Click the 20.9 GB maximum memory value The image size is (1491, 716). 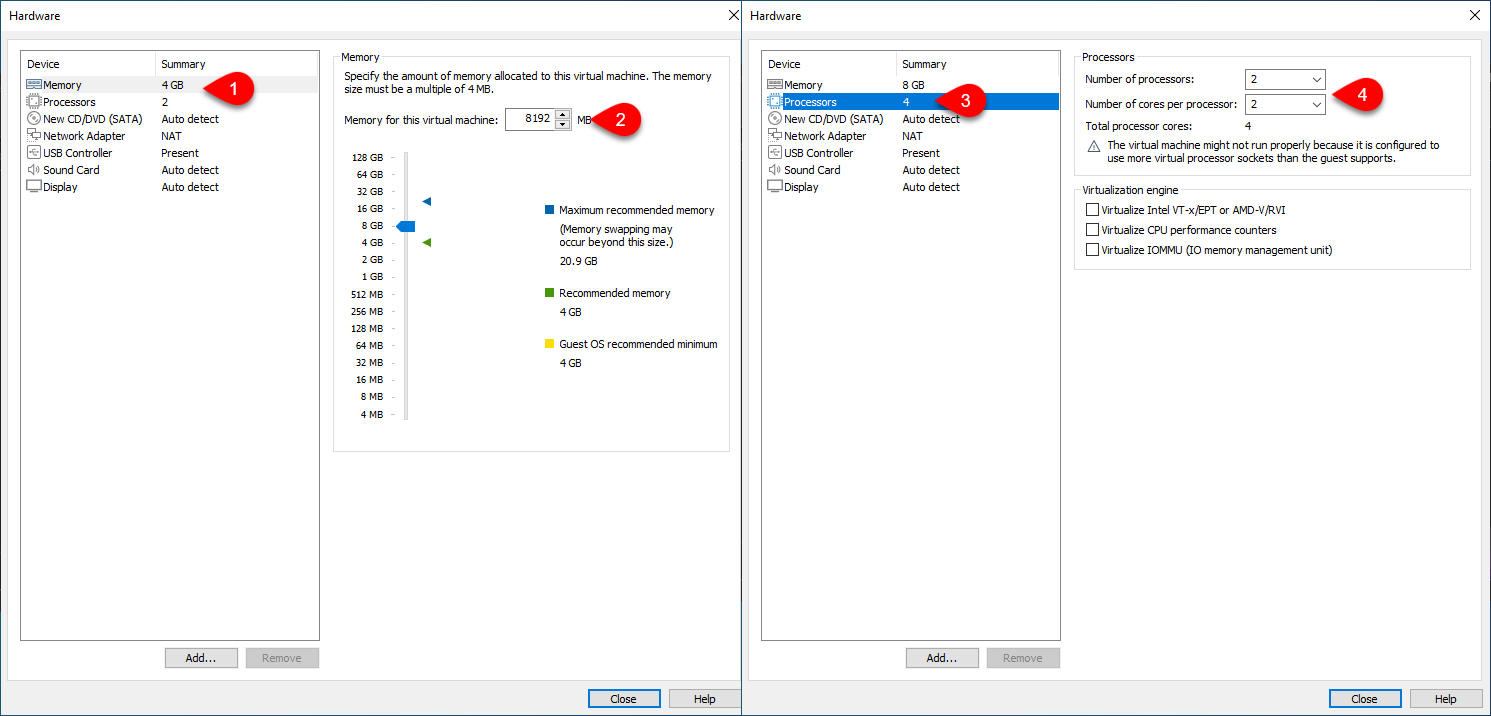[578, 261]
